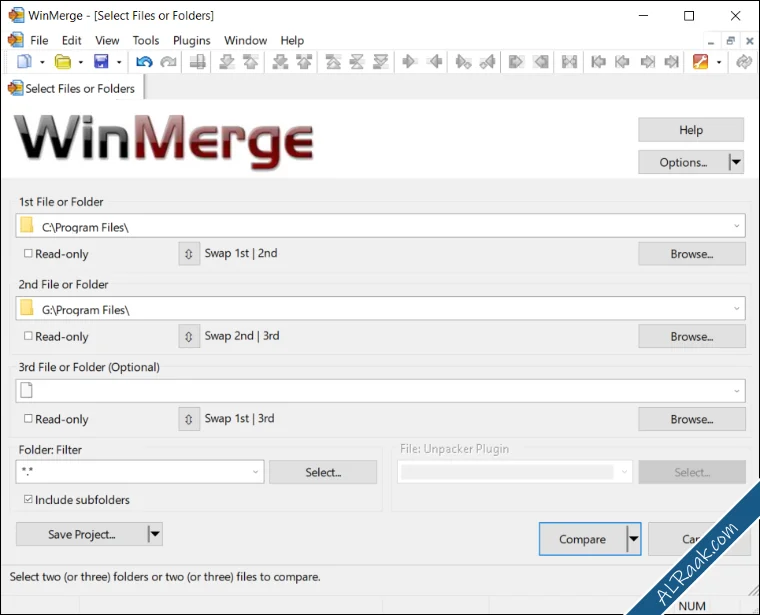This screenshot has height=615, width=760.
Task: Click the Previous Difference up-arrow icon
Action: coord(251,62)
